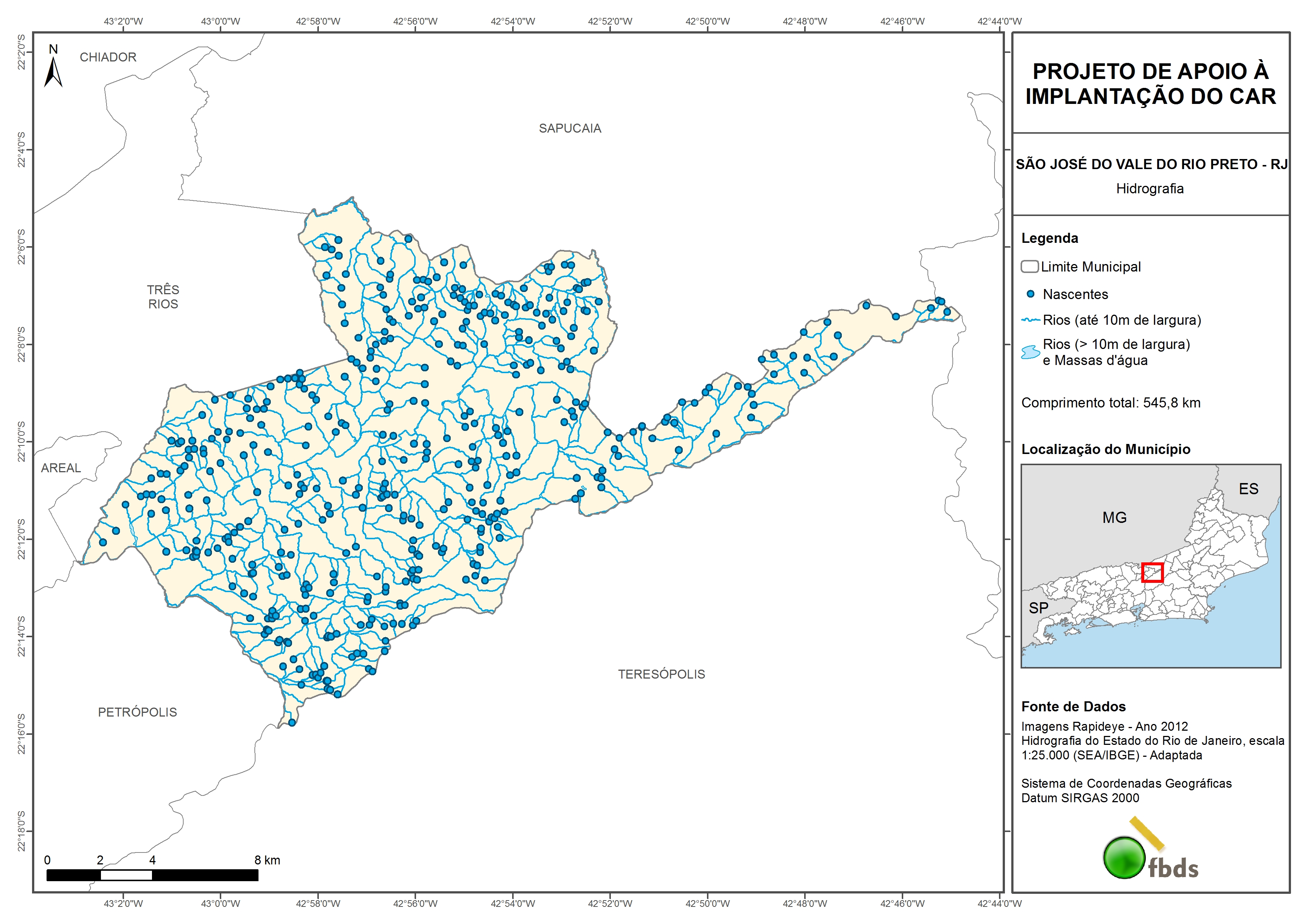This screenshot has width=1307, height=924.
Task: Click the Nascentes legend dot symbol
Action: point(1030,294)
